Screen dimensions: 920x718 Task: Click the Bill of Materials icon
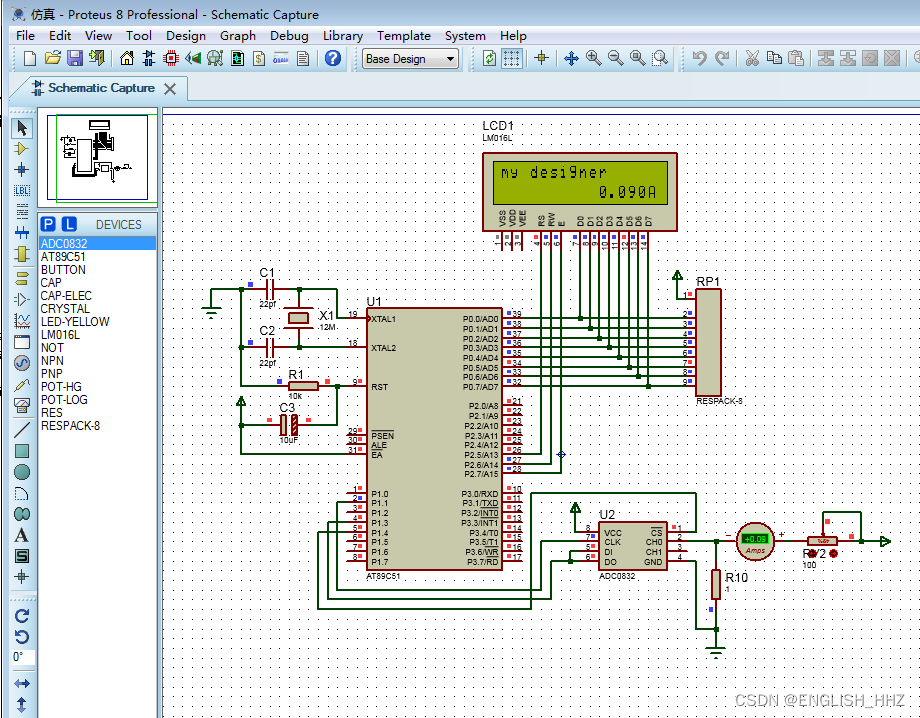(x=259, y=59)
